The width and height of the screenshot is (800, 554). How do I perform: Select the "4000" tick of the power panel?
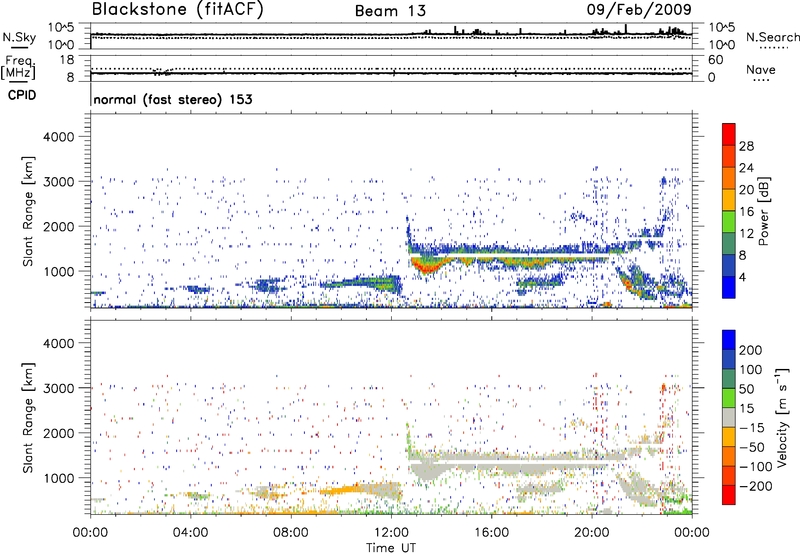pyautogui.click(x=59, y=137)
